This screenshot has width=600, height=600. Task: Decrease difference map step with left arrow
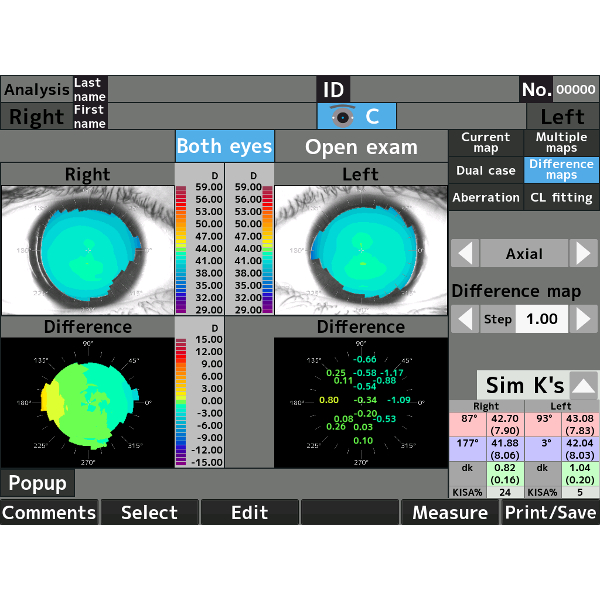tap(463, 319)
